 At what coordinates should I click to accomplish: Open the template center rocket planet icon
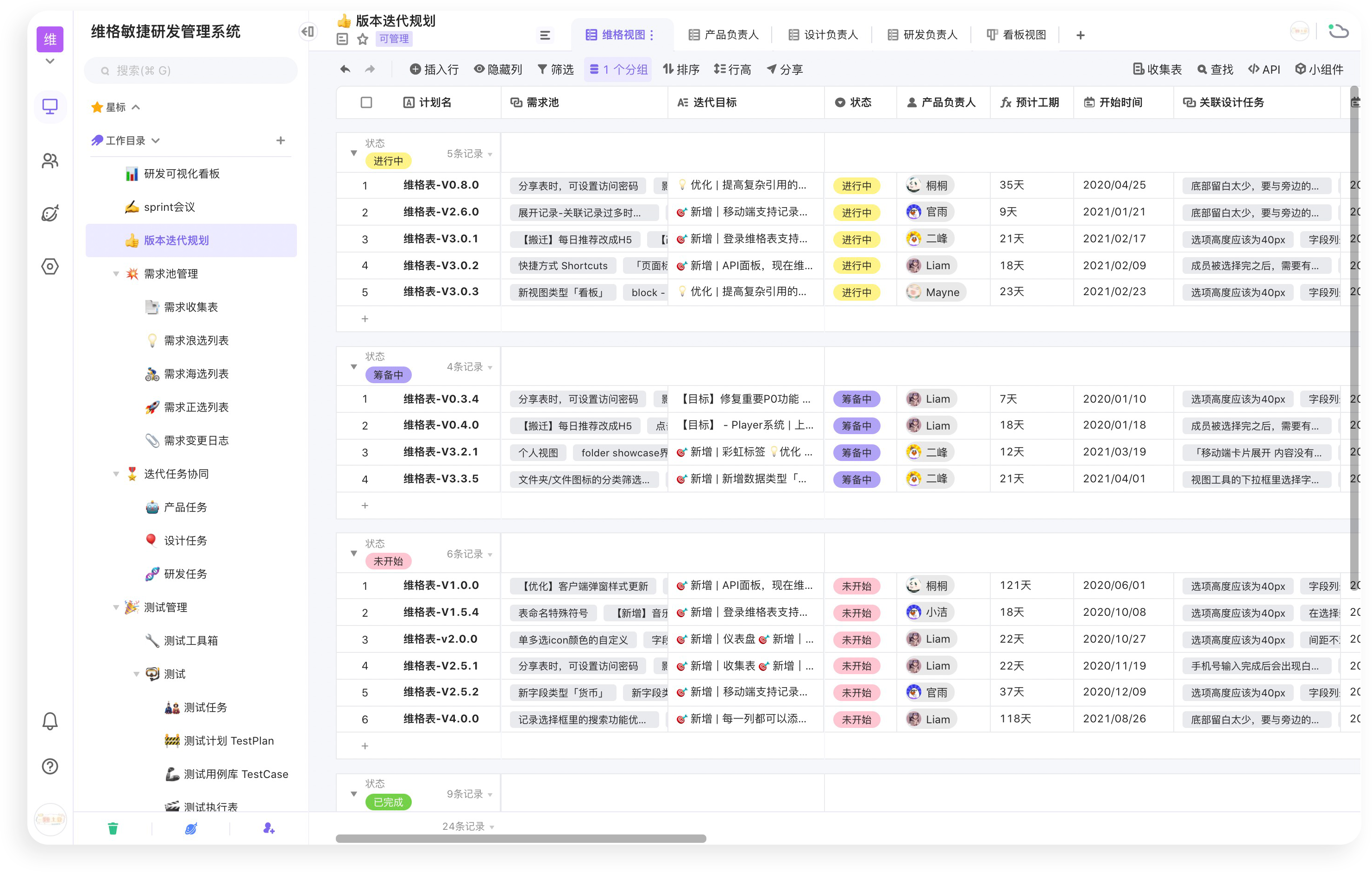coord(50,214)
